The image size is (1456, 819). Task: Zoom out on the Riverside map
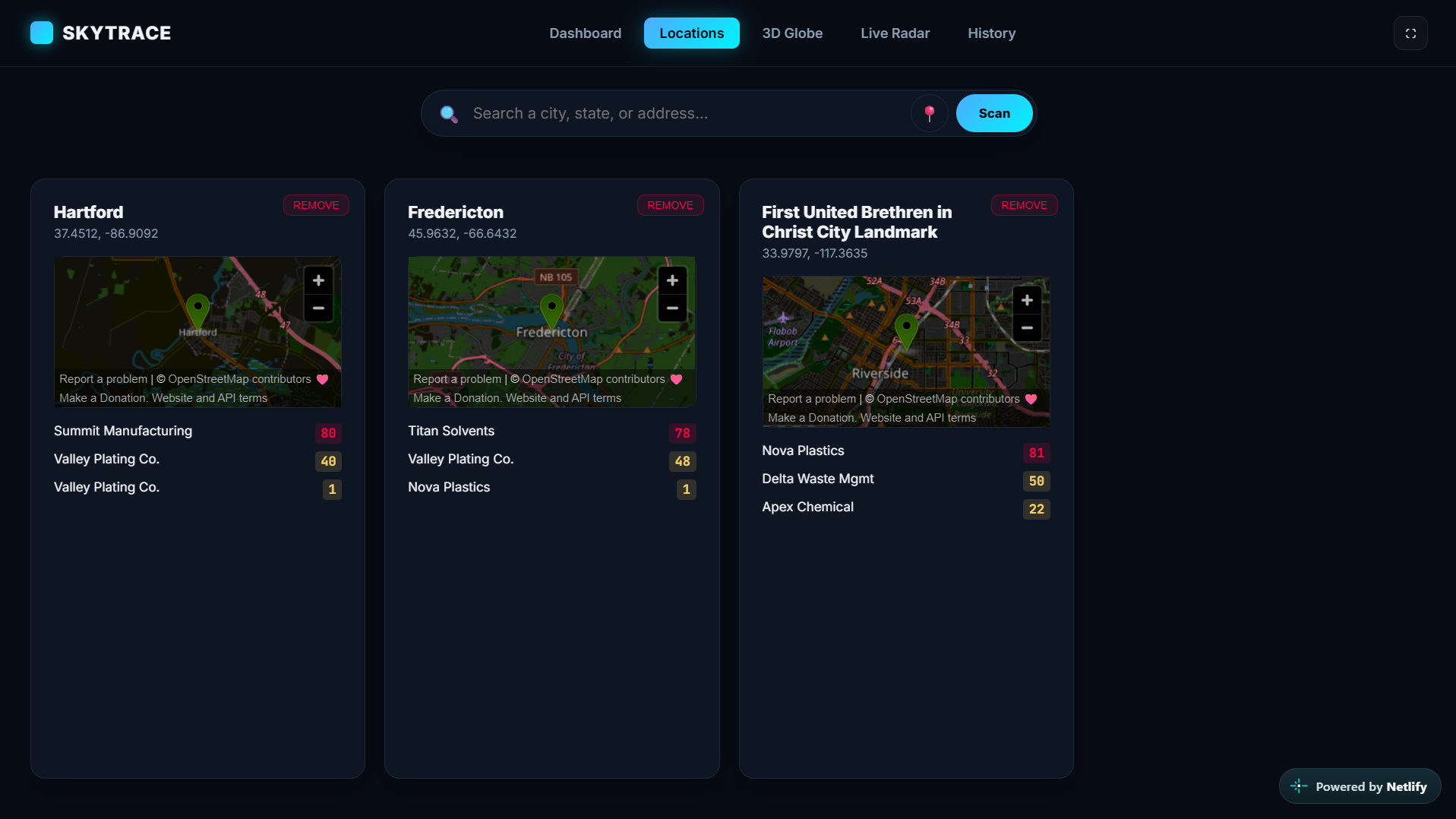click(x=1027, y=327)
